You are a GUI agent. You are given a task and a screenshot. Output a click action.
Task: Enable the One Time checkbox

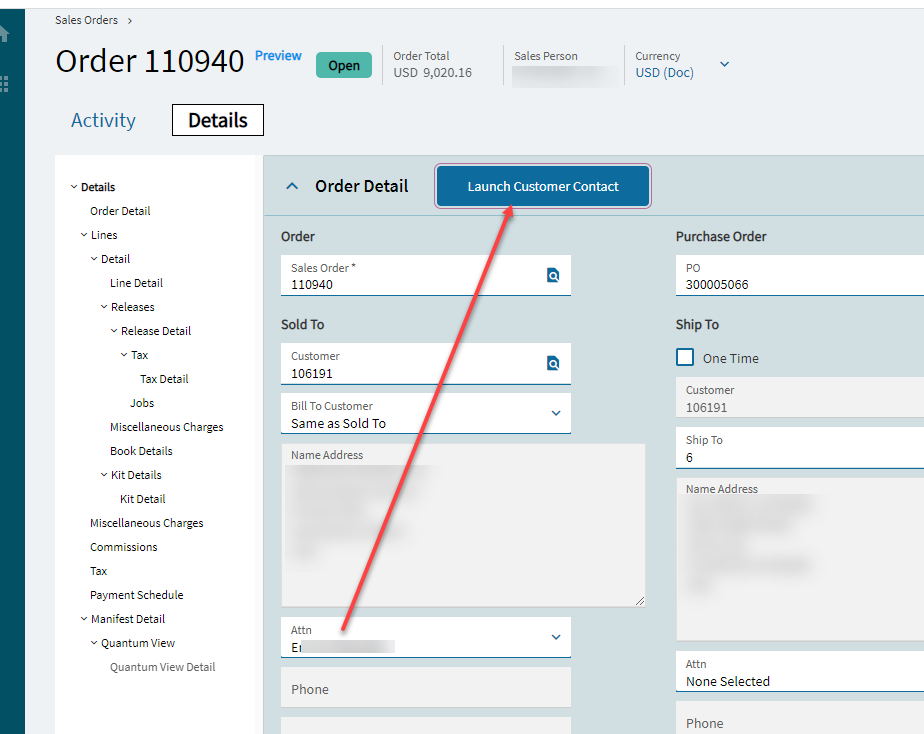685,357
